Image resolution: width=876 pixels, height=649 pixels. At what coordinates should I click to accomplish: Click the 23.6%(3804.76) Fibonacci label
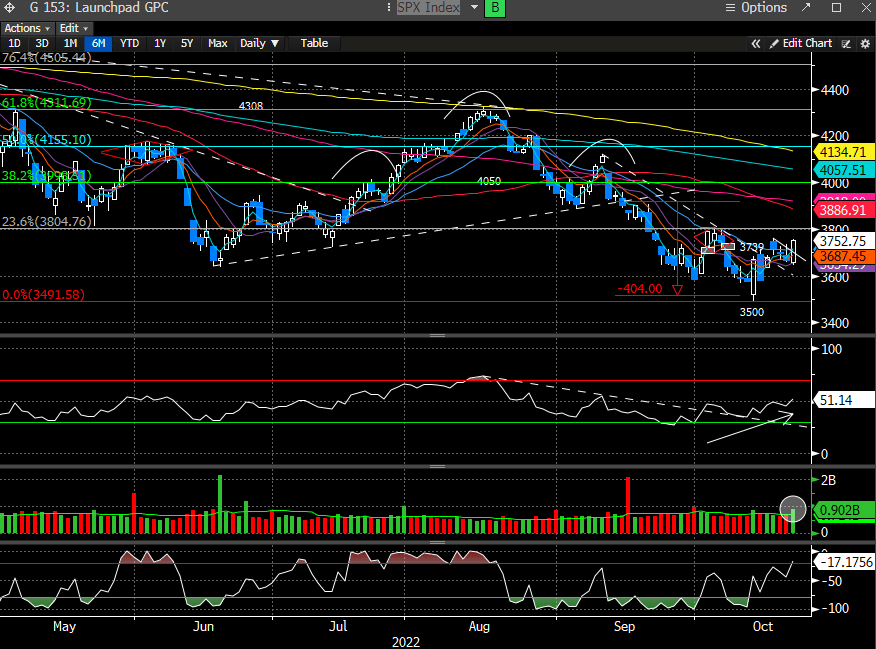click(46, 221)
